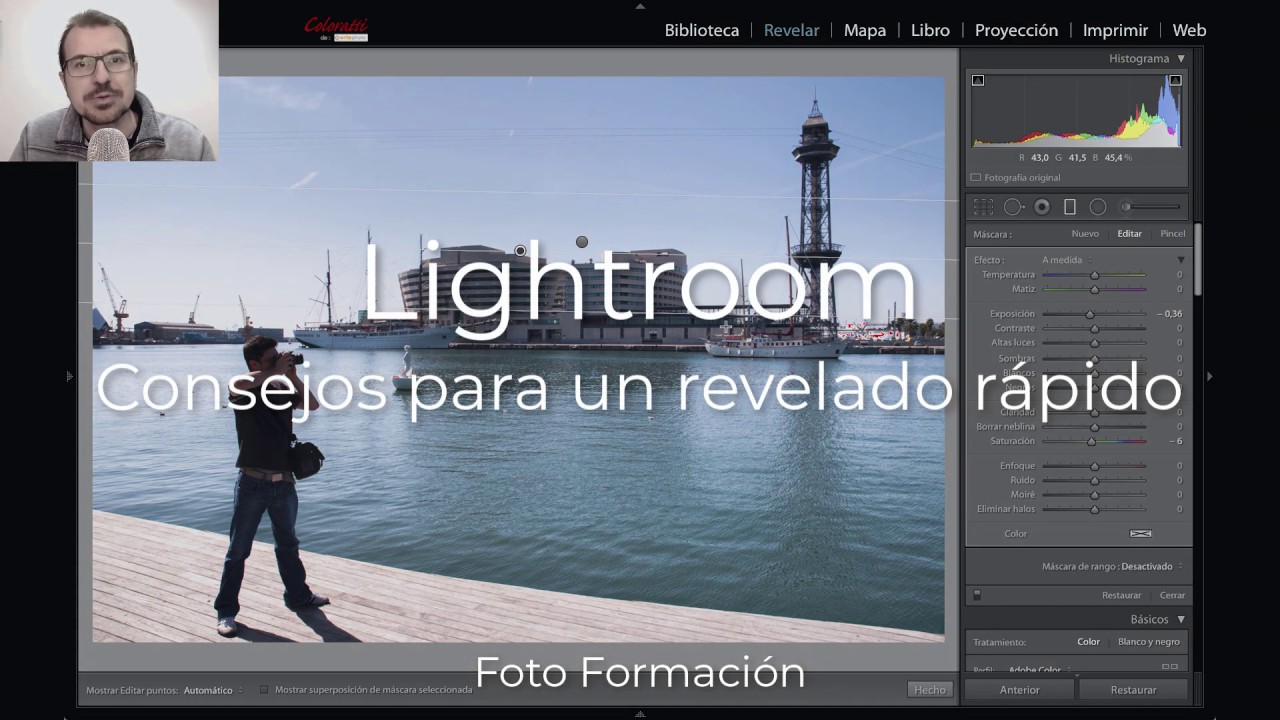The height and width of the screenshot is (720, 1280).
Task: Click the profile browser grid icon
Action: click(1169, 667)
